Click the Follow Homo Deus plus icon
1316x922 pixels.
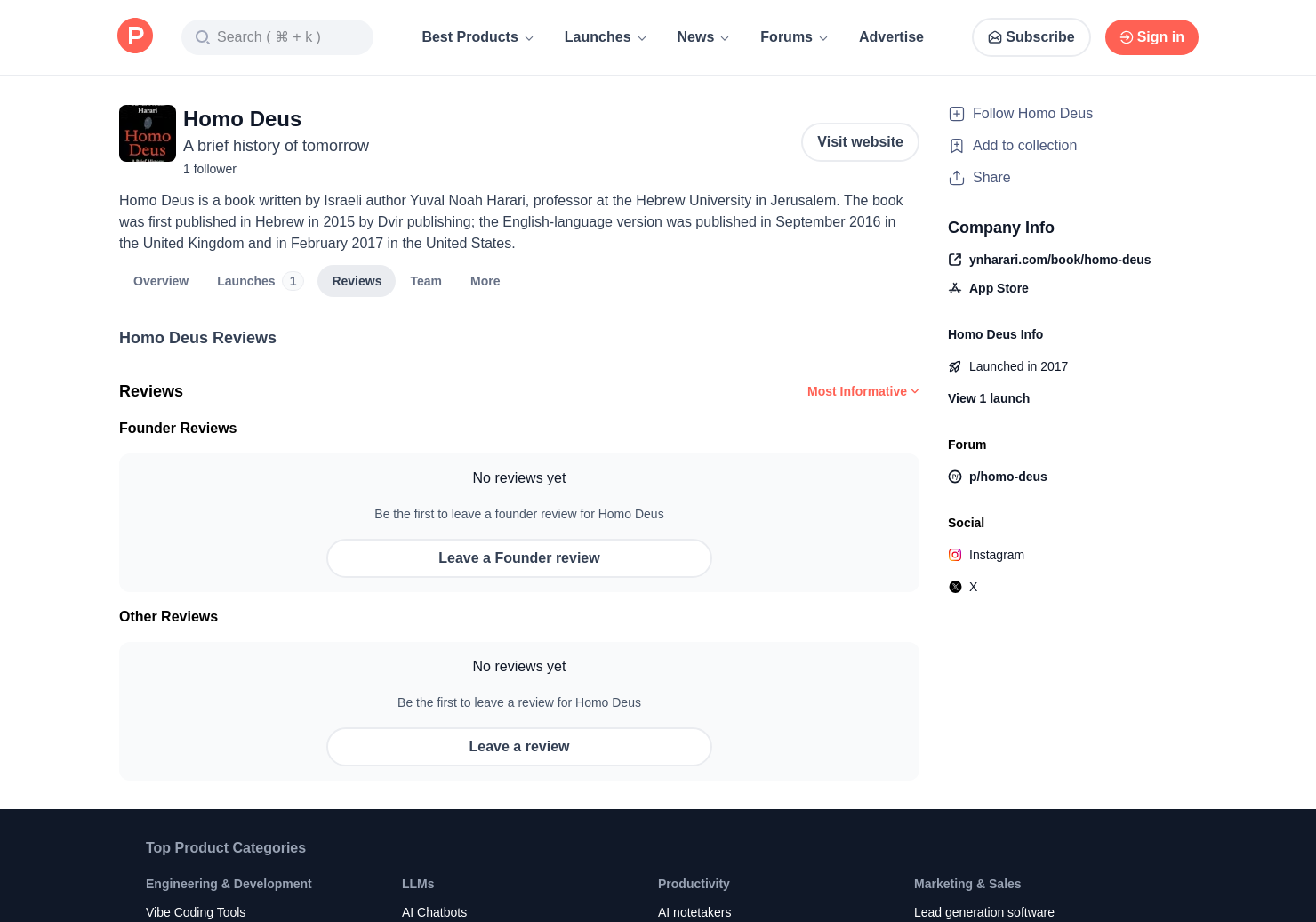pos(957,114)
